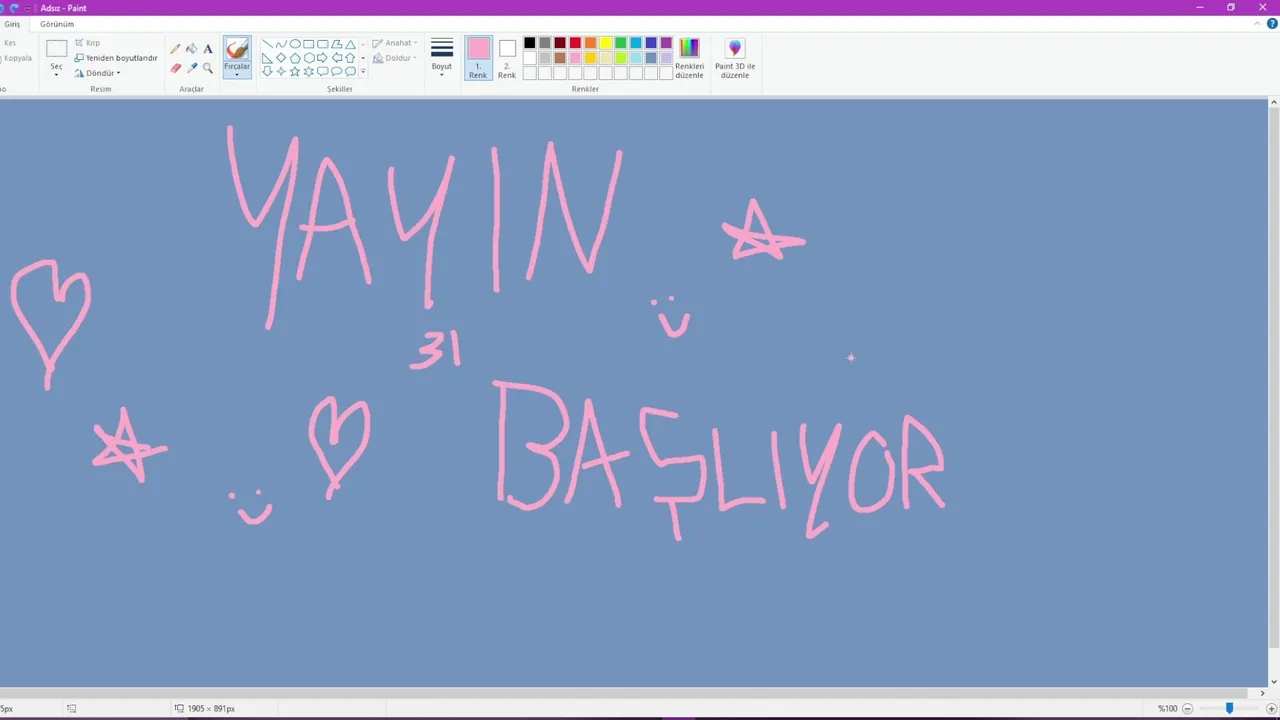Click the Fırçalar brush icon

[x=237, y=48]
